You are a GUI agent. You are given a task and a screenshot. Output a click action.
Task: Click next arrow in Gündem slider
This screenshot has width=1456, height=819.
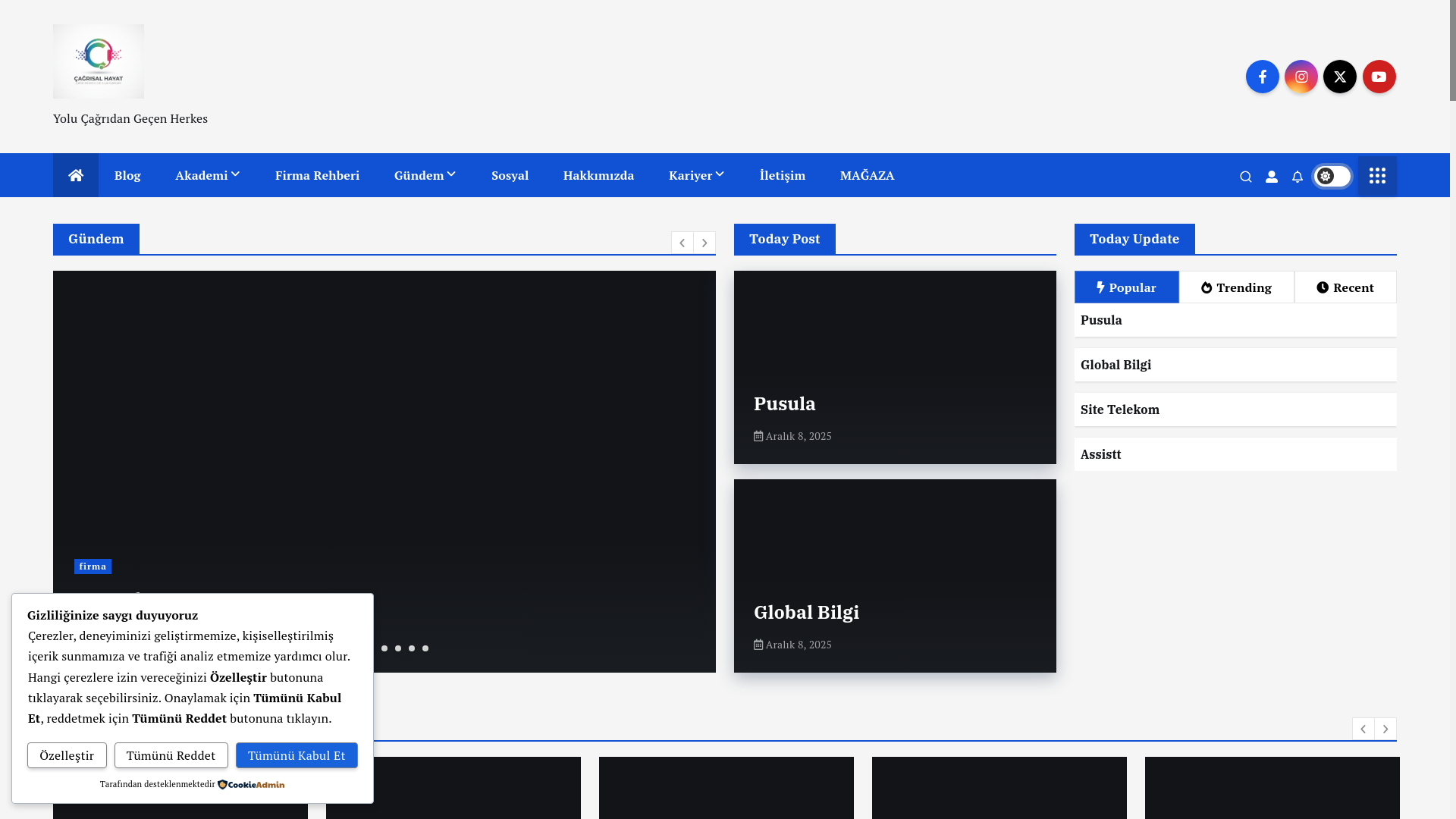704,243
